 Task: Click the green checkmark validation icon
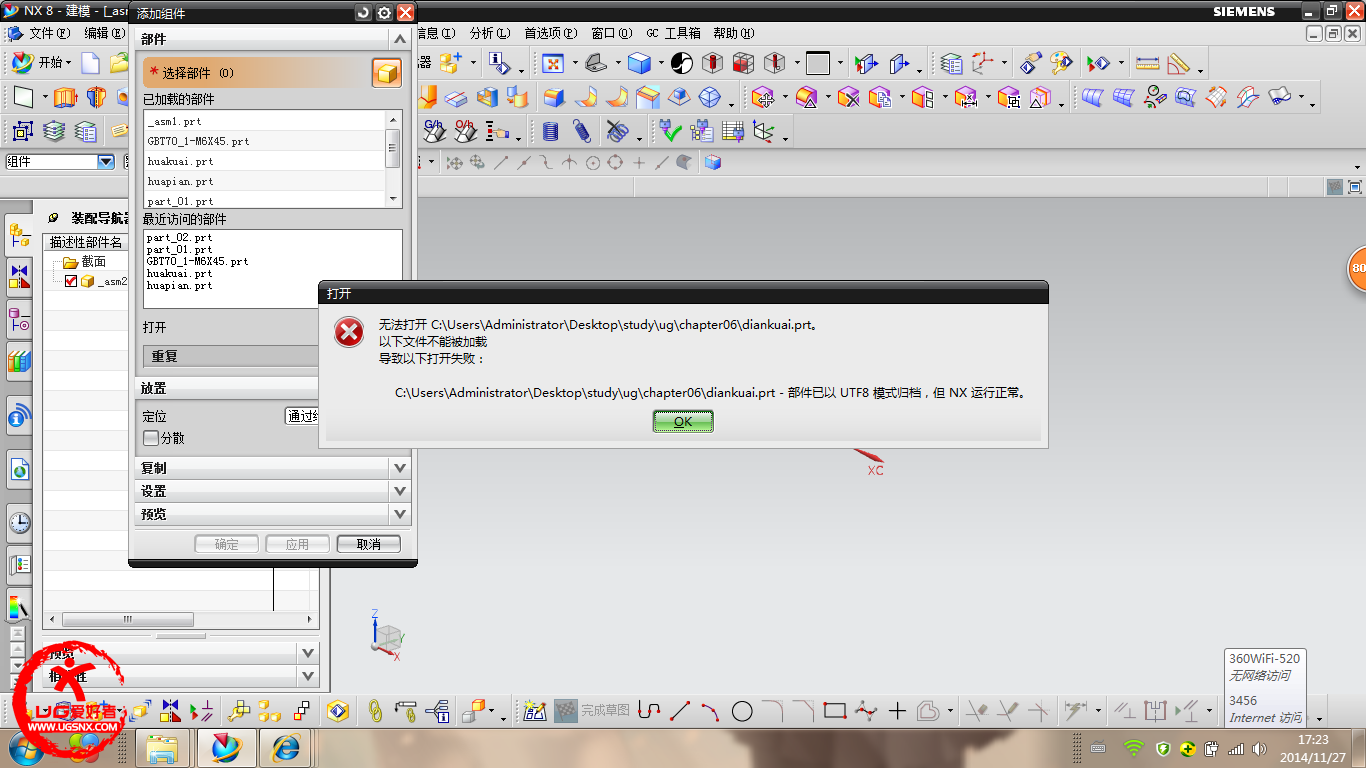[670, 131]
